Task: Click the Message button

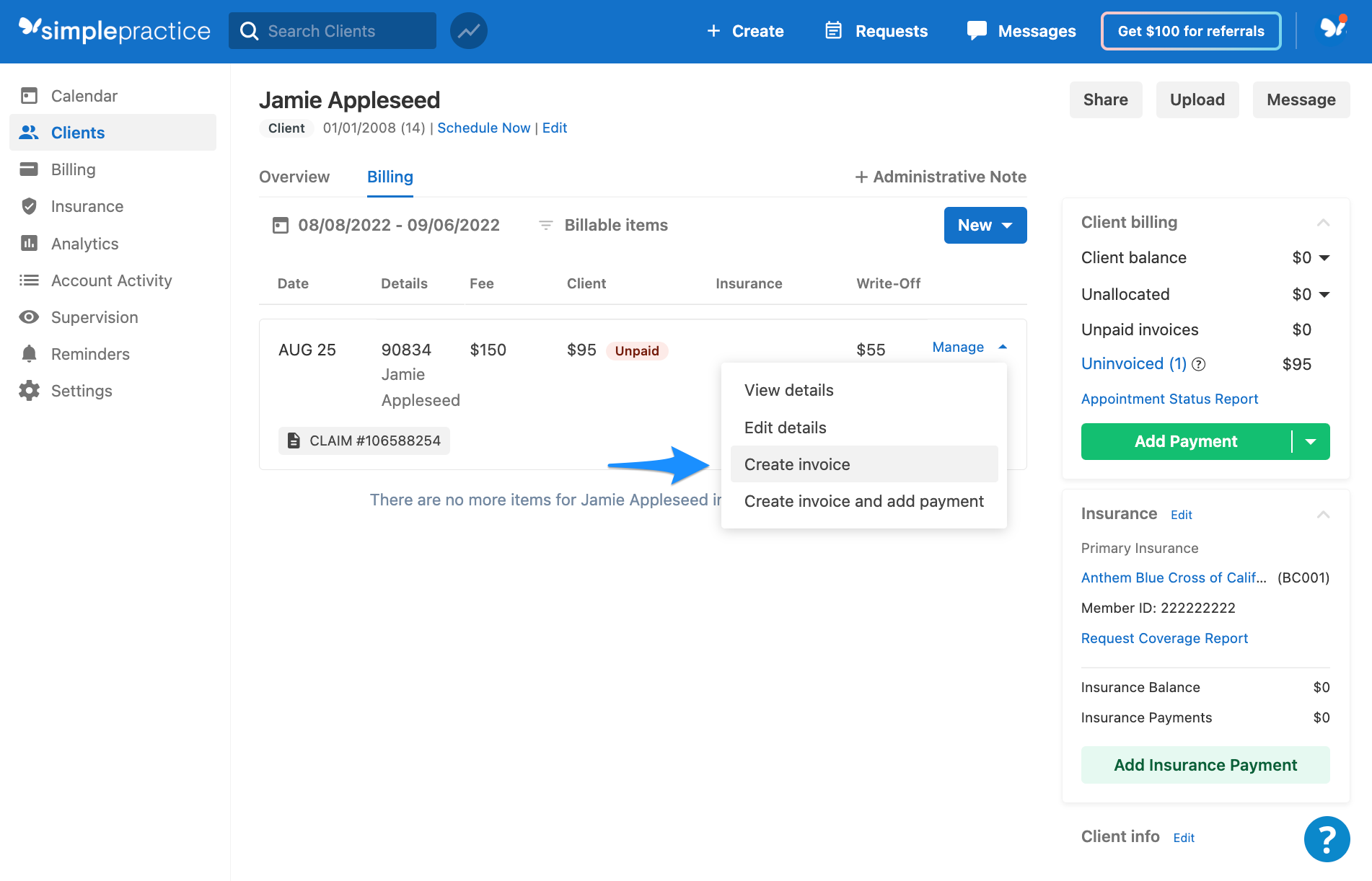Action: coord(1301,99)
